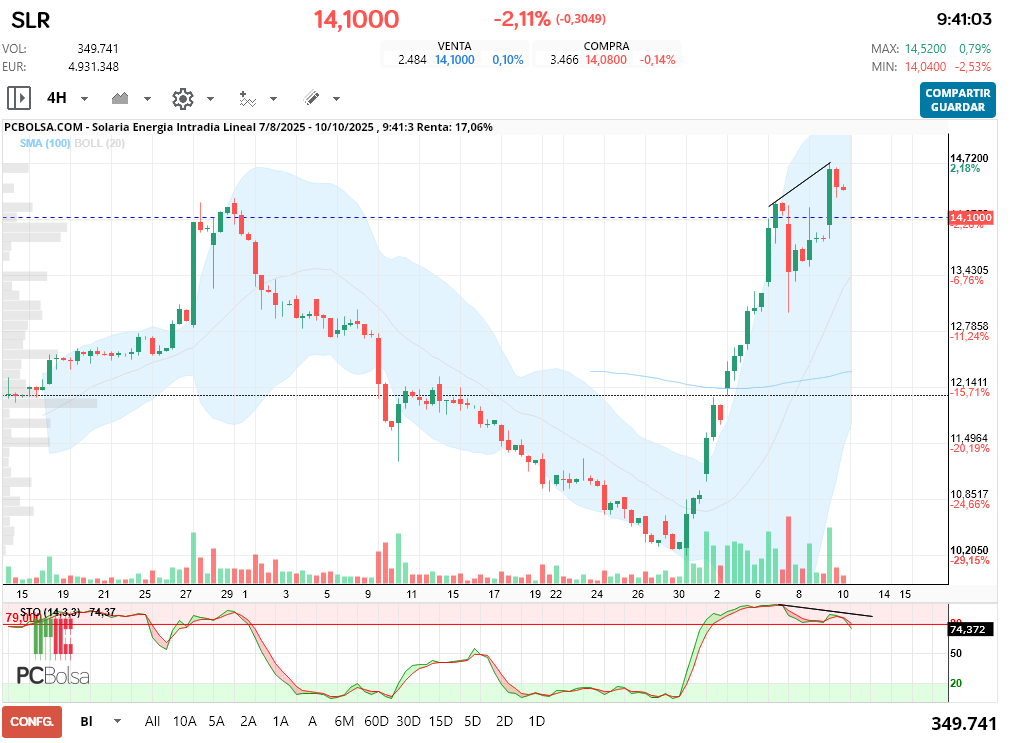This screenshot has width=1011, height=743.
Task: Open the BI dropdown selector
Action: (x=101, y=721)
